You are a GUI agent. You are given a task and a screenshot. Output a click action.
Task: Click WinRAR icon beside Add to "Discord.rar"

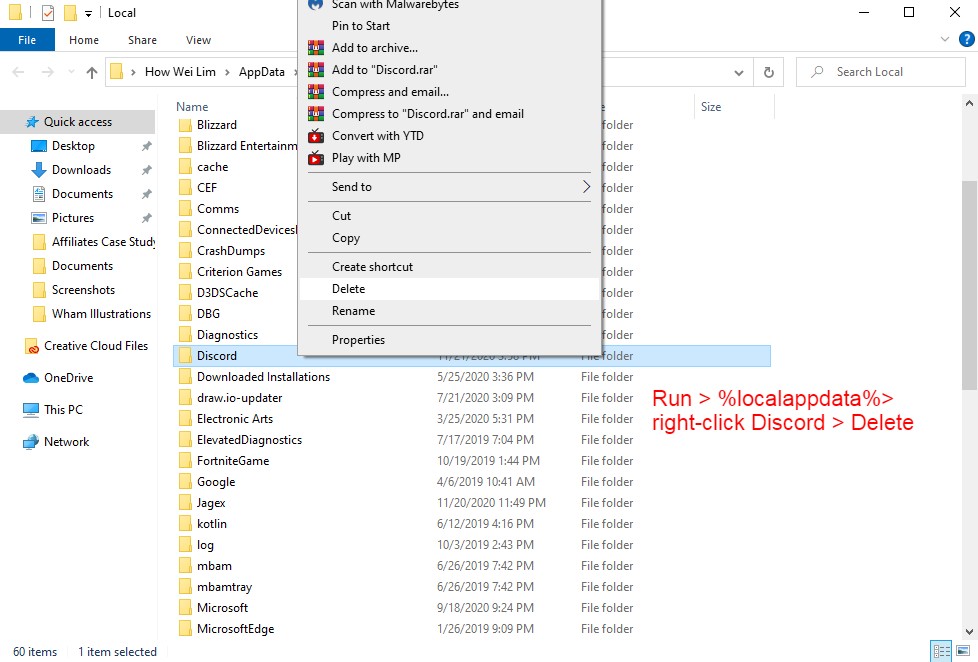click(316, 69)
